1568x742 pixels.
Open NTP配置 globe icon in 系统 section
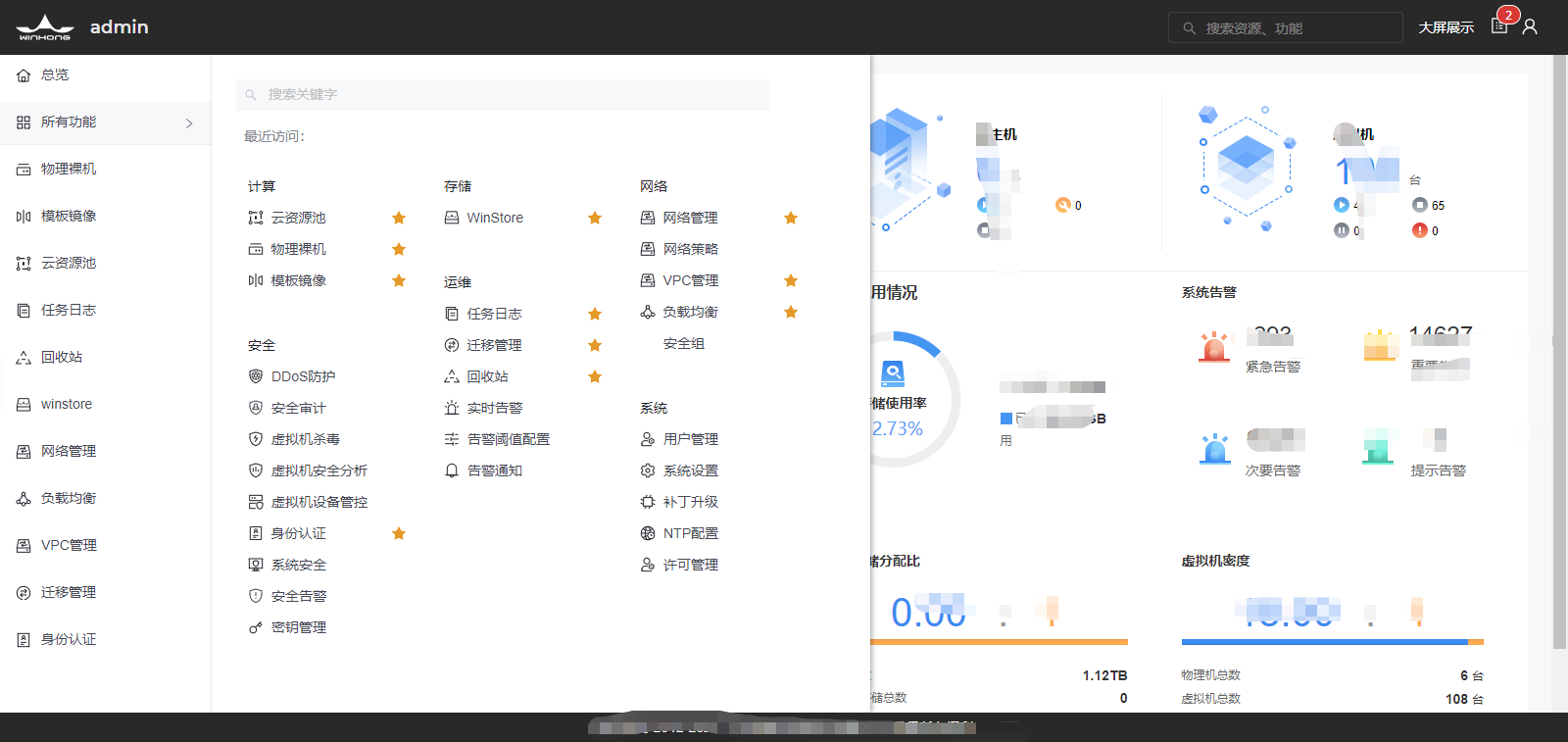[648, 533]
